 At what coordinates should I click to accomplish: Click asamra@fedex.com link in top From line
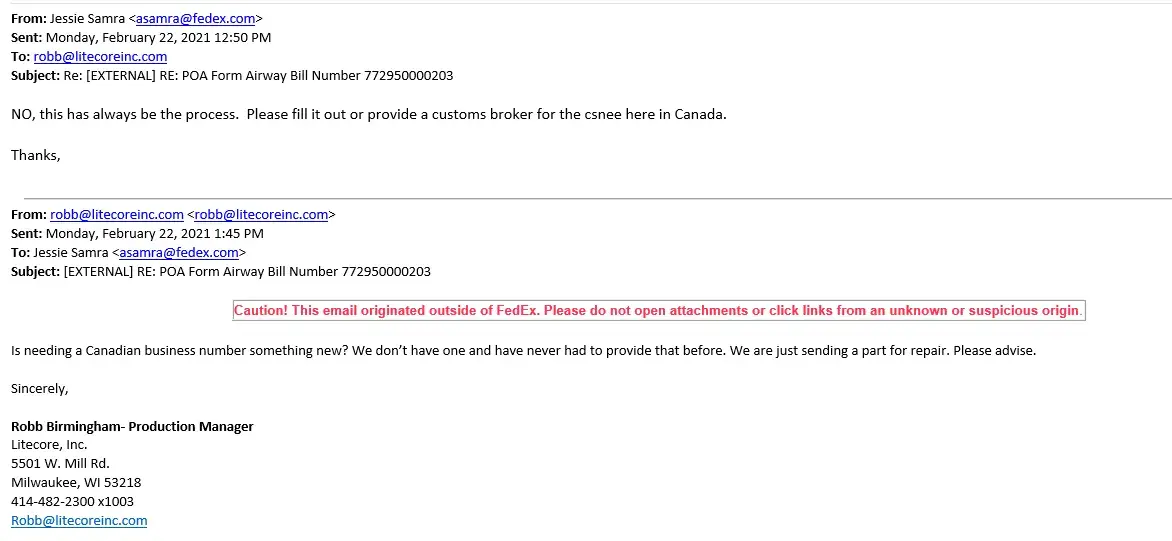point(196,18)
